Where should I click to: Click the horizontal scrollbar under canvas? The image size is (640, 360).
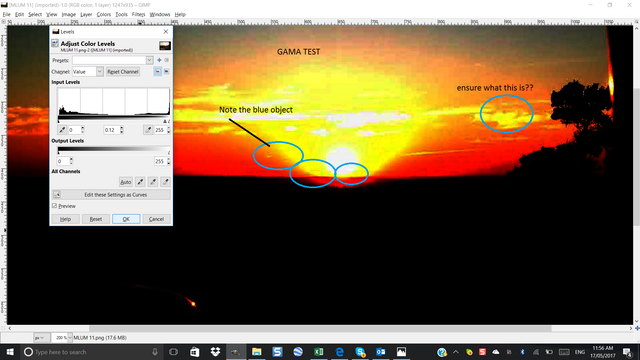(320, 328)
